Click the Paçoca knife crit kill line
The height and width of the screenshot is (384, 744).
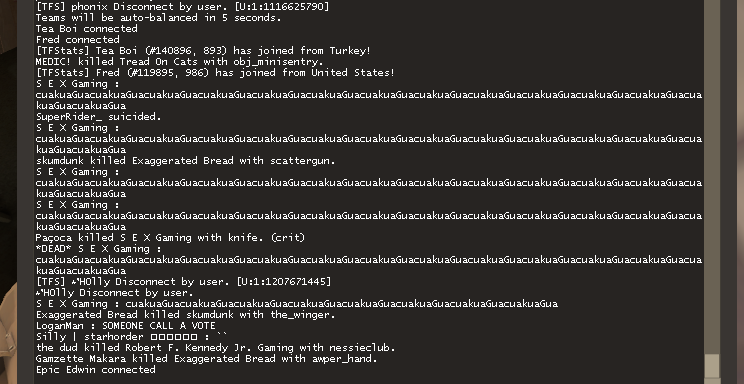pos(170,238)
